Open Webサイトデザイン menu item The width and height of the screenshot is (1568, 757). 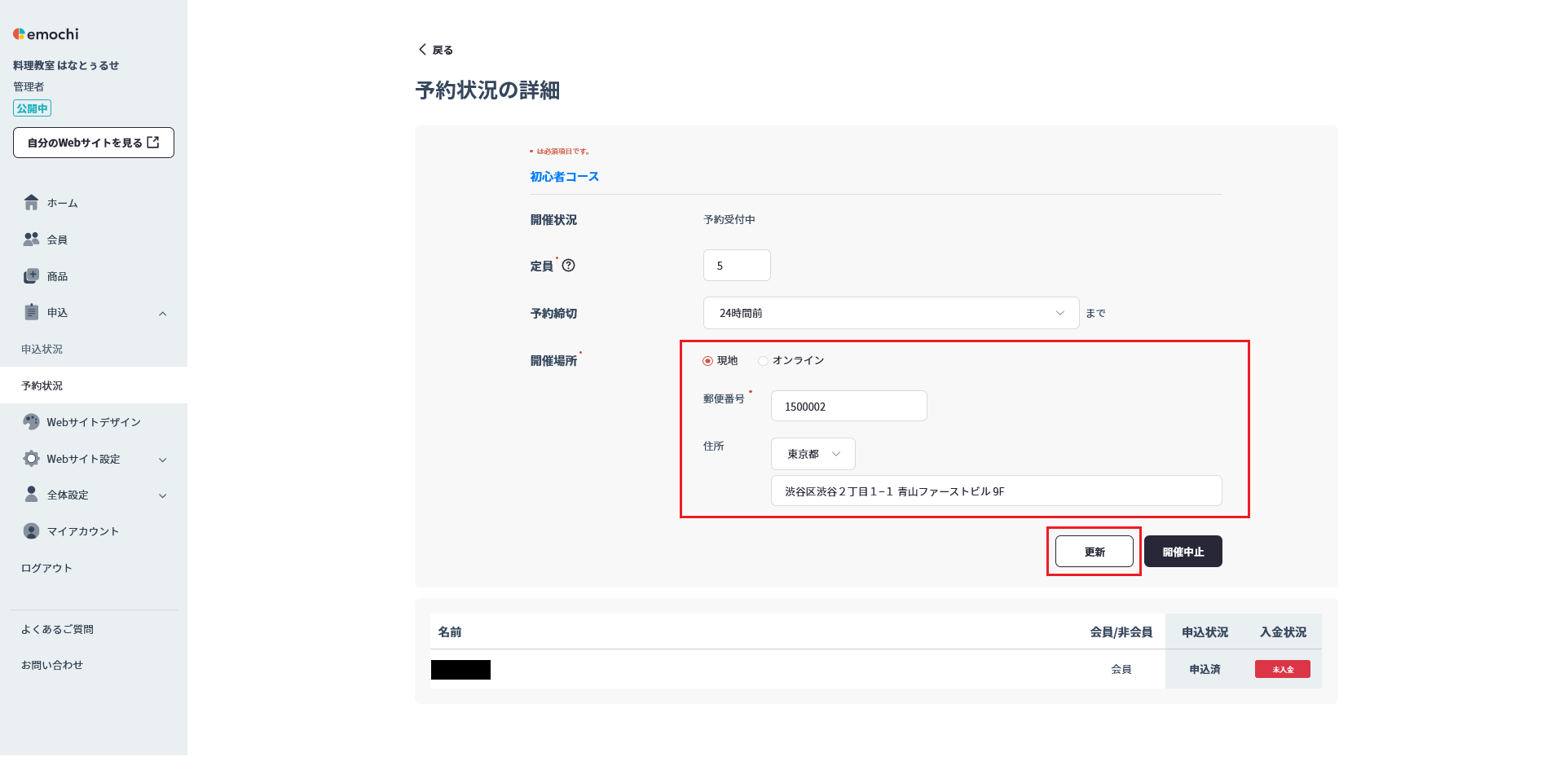pos(94,422)
